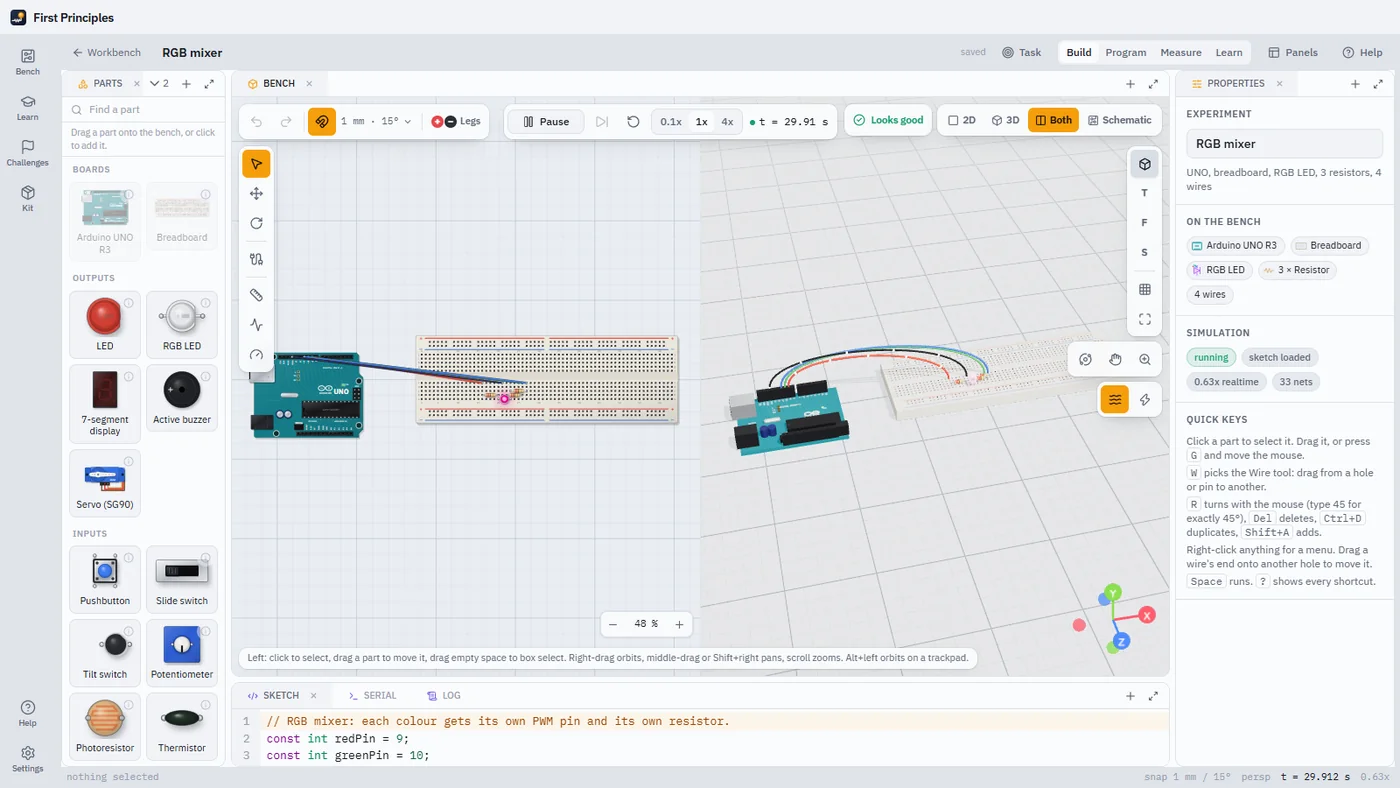Image resolution: width=1400 pixels, height=788 pixels.
Task: Click the Find a part search field
Action: coord(146,109)
